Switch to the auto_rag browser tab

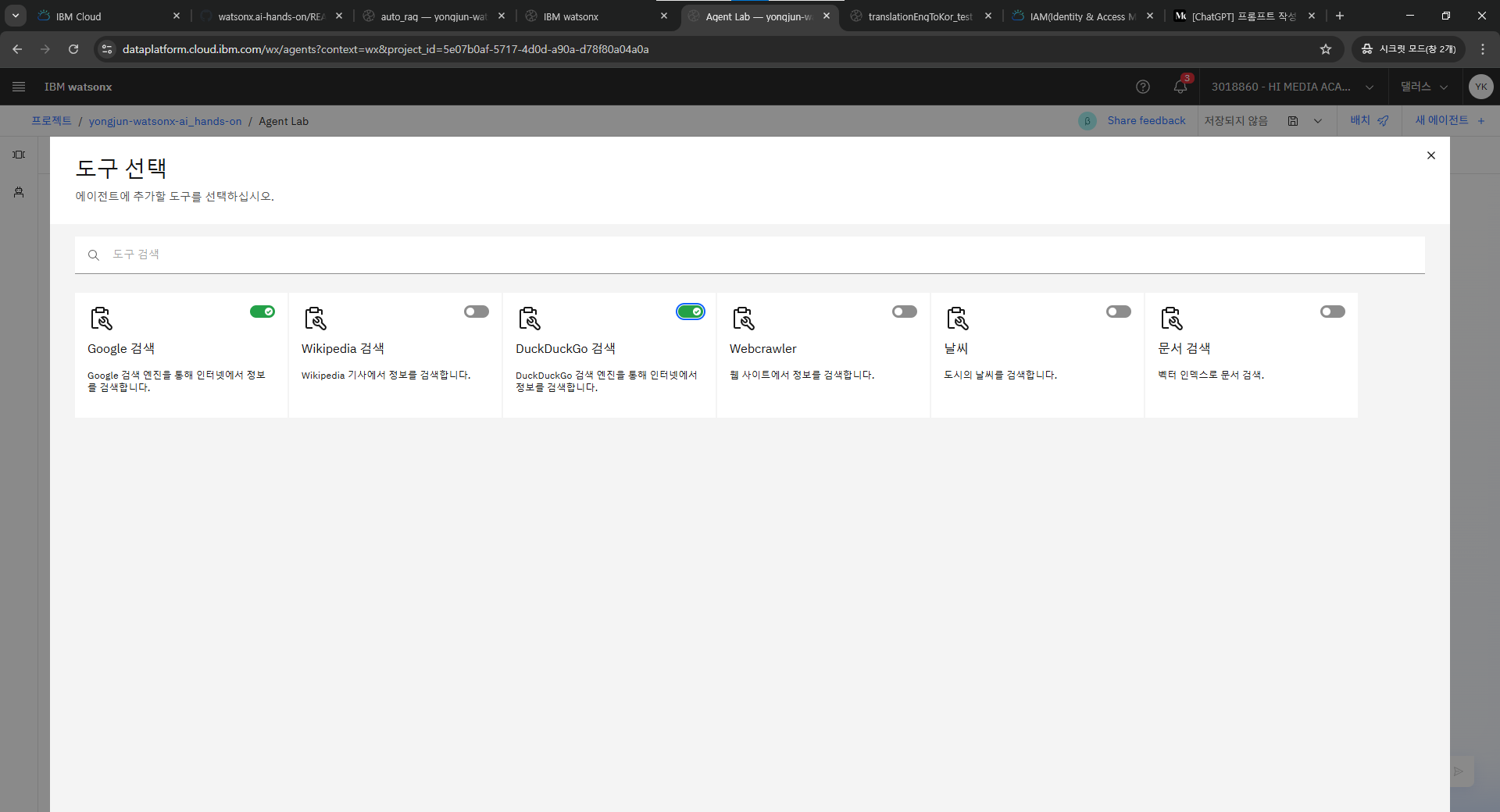pos(433,16)
